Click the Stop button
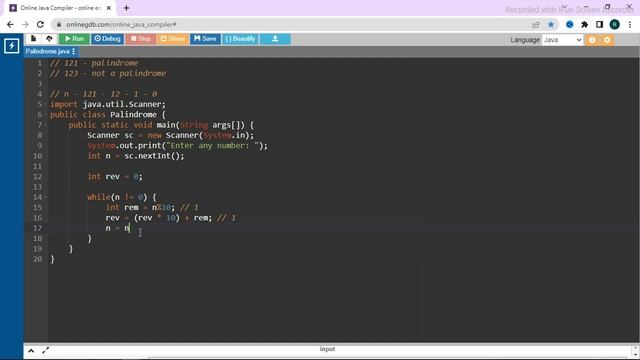This screenshot has width=640, height=360. (x=140, y=39)
